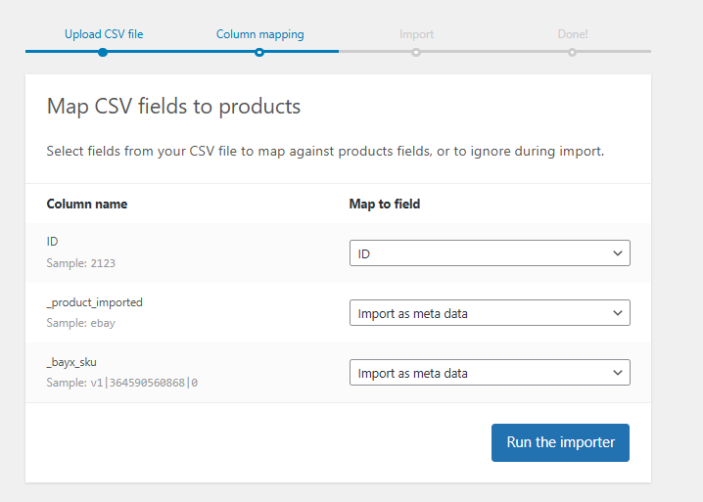The height and width of the screenshot is (502, 703).
Task: Click the _bayx_sku column name text
Action: click(74, 361)
